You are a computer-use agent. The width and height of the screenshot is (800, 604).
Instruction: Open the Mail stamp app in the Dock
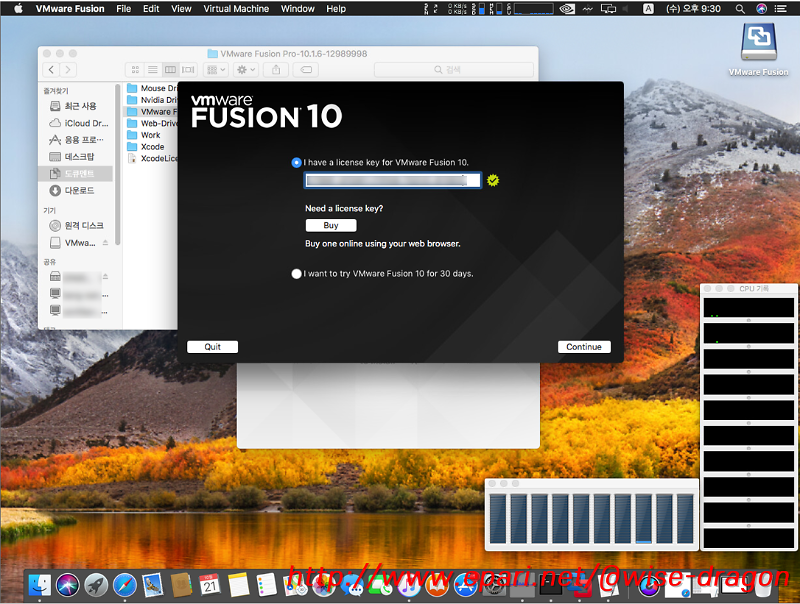coord(153,585)
